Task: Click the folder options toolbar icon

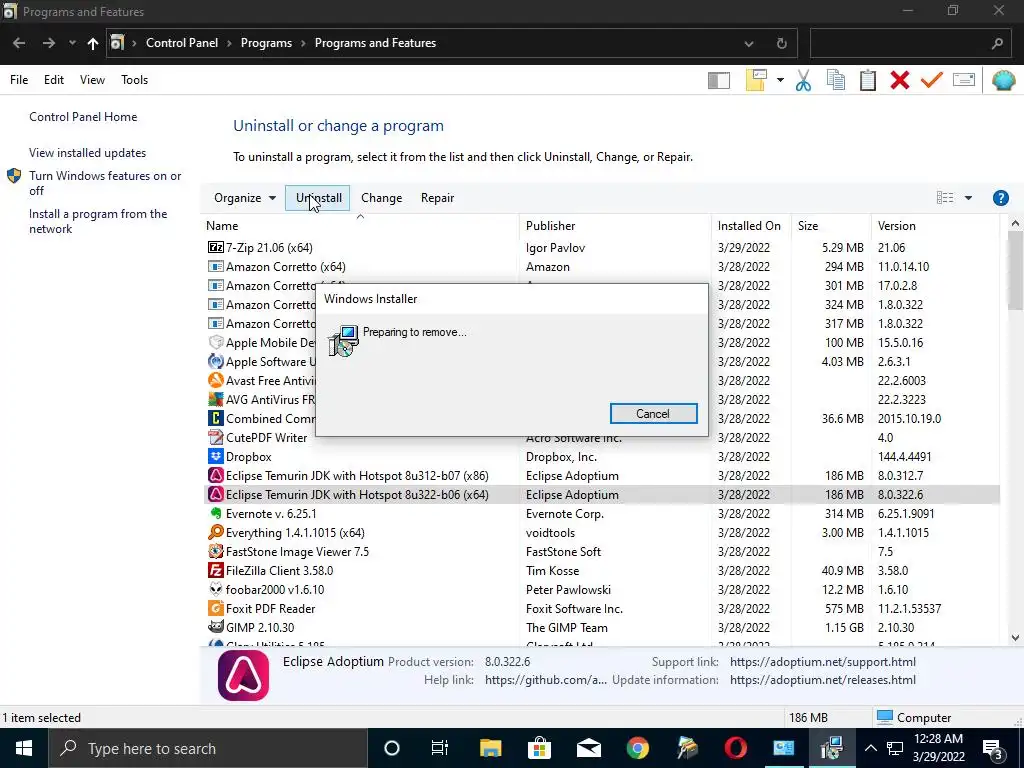Action: tap(756, 80)
